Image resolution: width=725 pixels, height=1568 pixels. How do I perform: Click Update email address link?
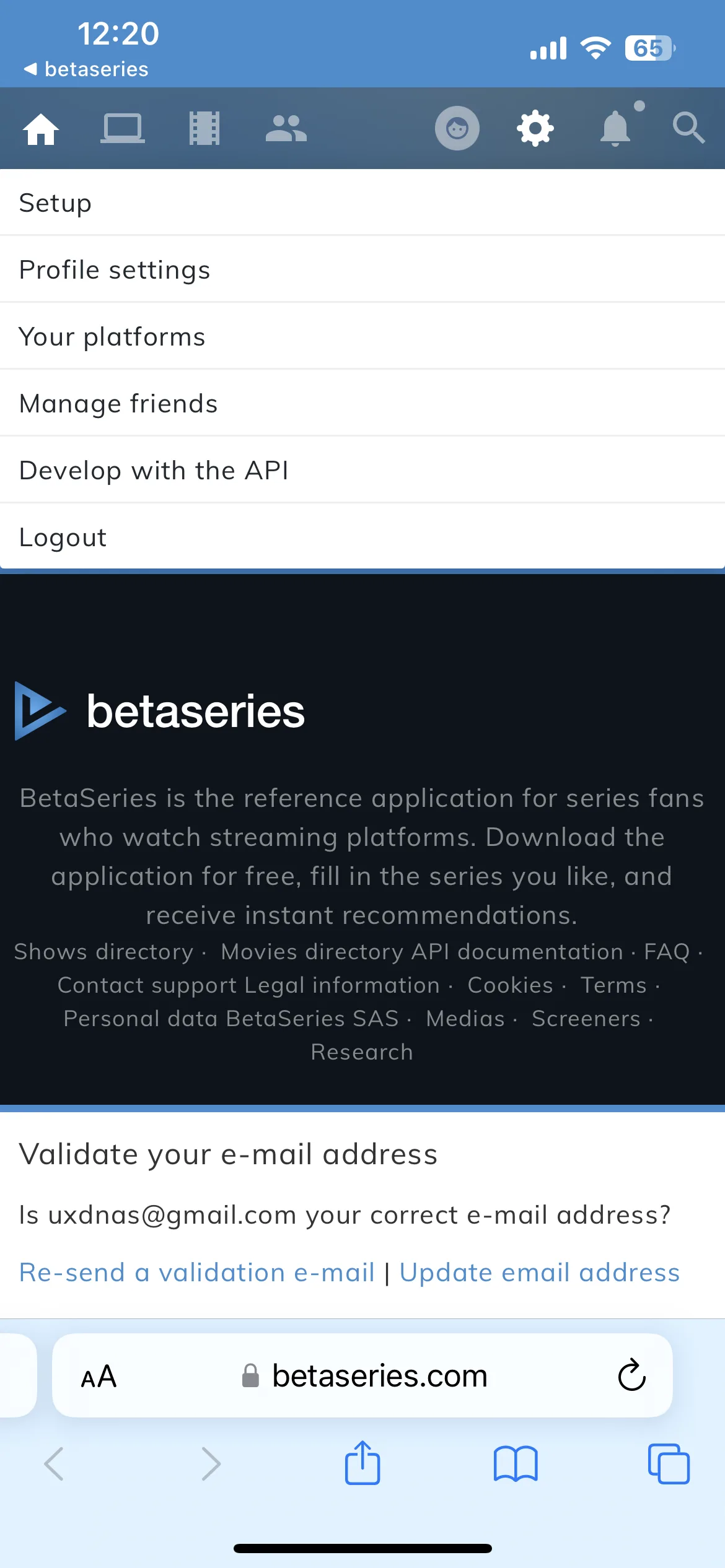[540, 1273]
